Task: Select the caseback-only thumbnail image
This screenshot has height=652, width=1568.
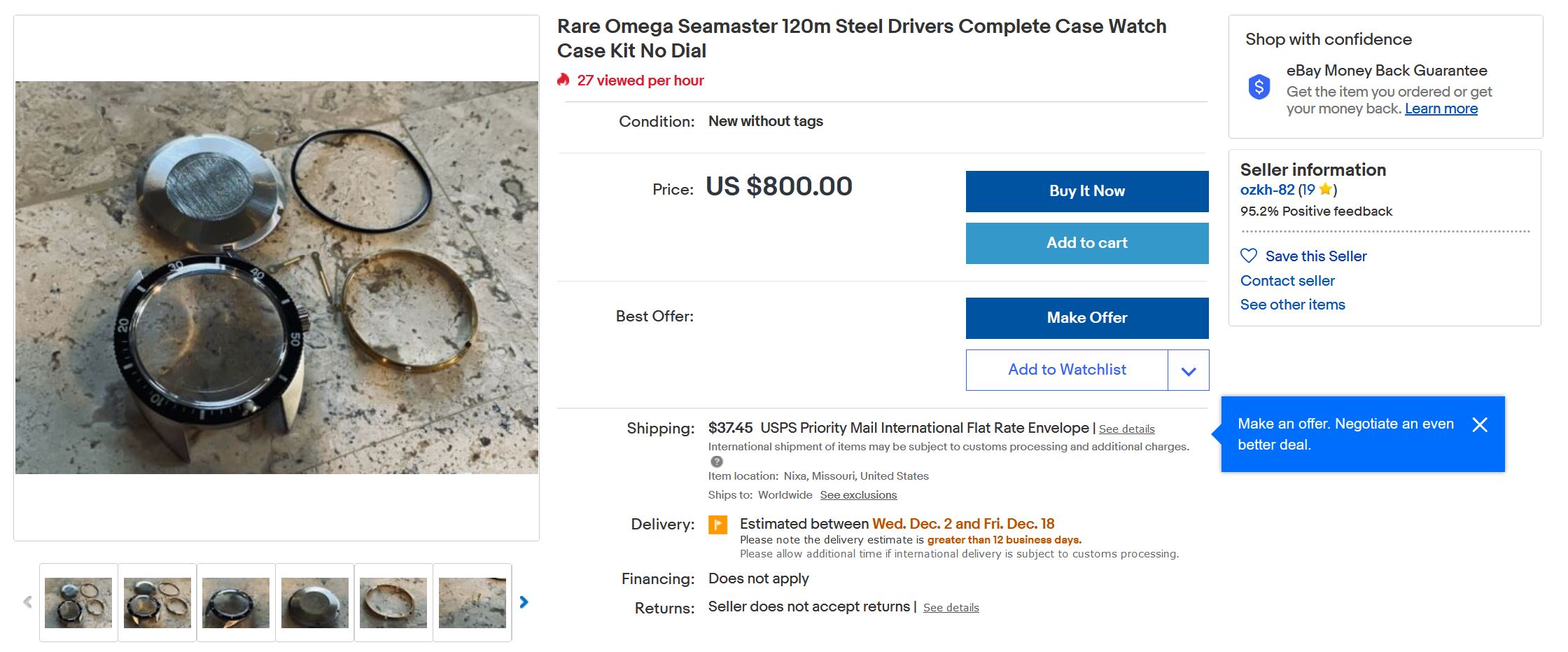Action: [x=315, y=602]
